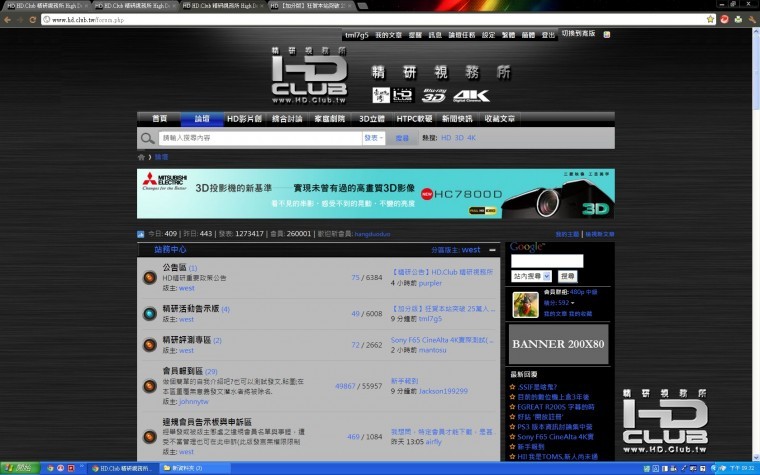Click the Mitsubishi HC7800D 3D projector banner
This screenshot has height=475, width=760.
(376, 194)
